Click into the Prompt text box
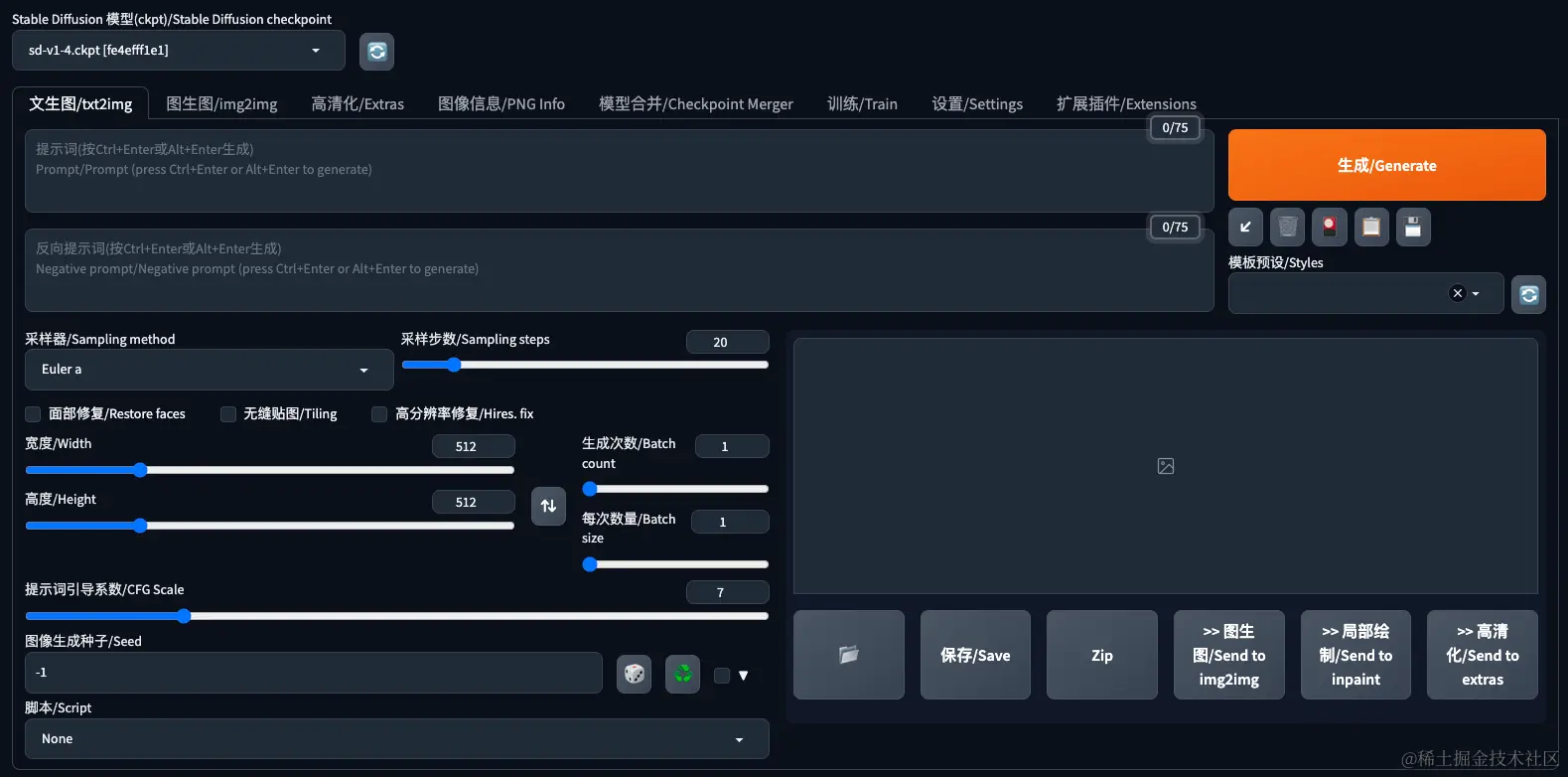The height and width of the screenshot is (777, 1568). click(x=620, y=171)
